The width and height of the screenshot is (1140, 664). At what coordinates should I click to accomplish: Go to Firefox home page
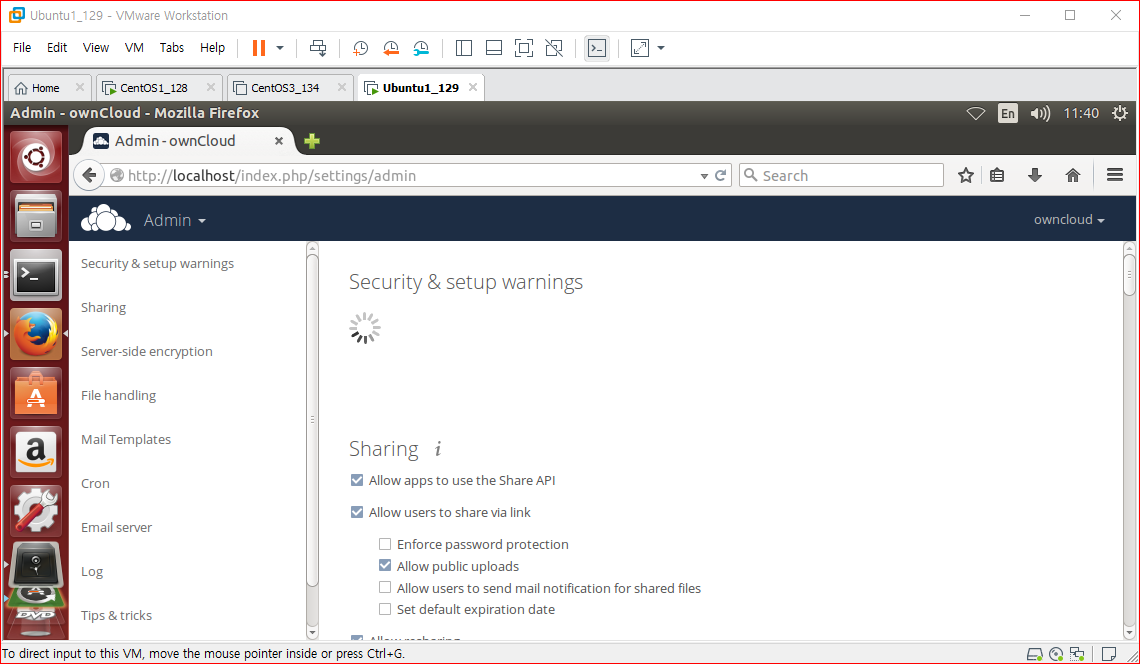(1072, 175)
